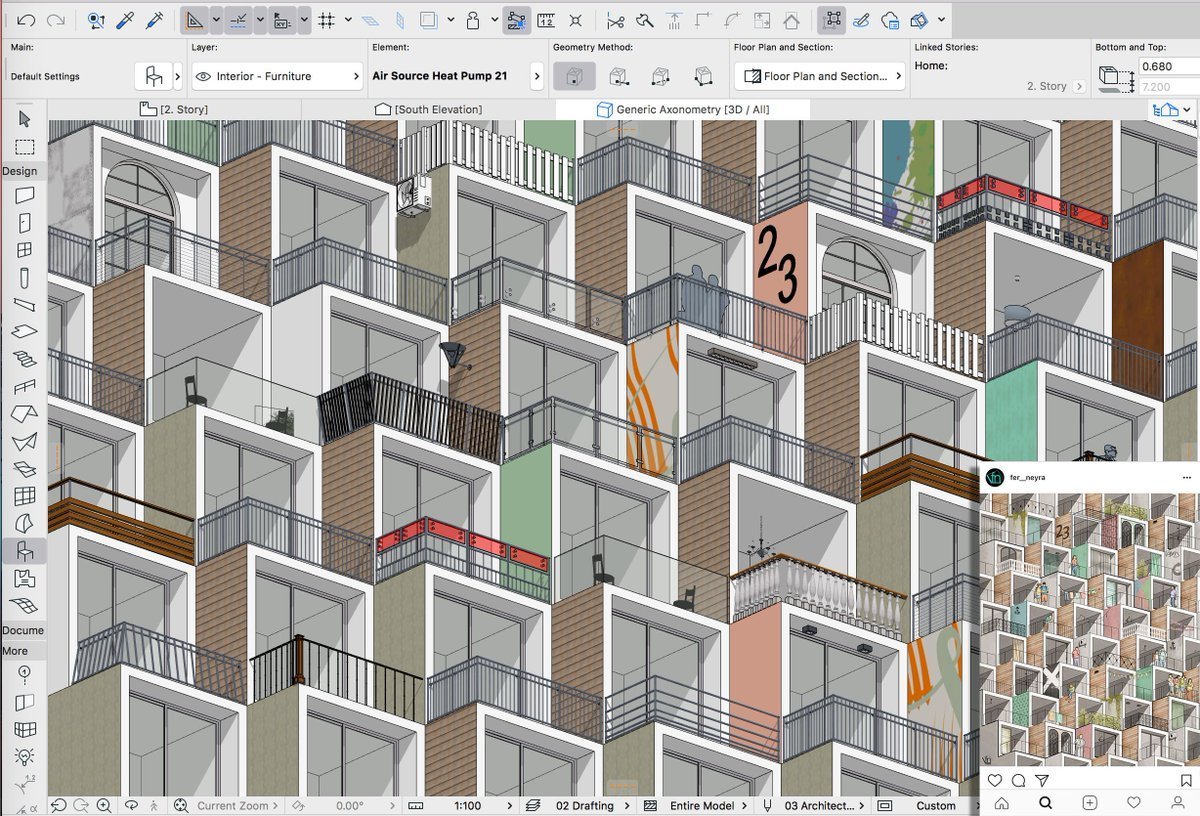Select the Shell tool
Image resolution: width=1200 pixels, height=816 pixels.
pos(24,441)
